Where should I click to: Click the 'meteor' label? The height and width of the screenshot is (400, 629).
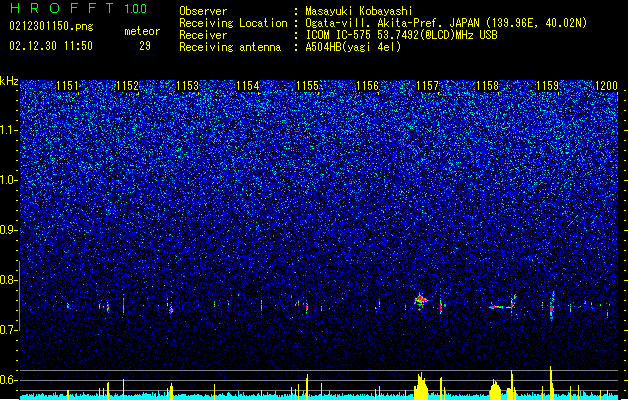(142, 31)
